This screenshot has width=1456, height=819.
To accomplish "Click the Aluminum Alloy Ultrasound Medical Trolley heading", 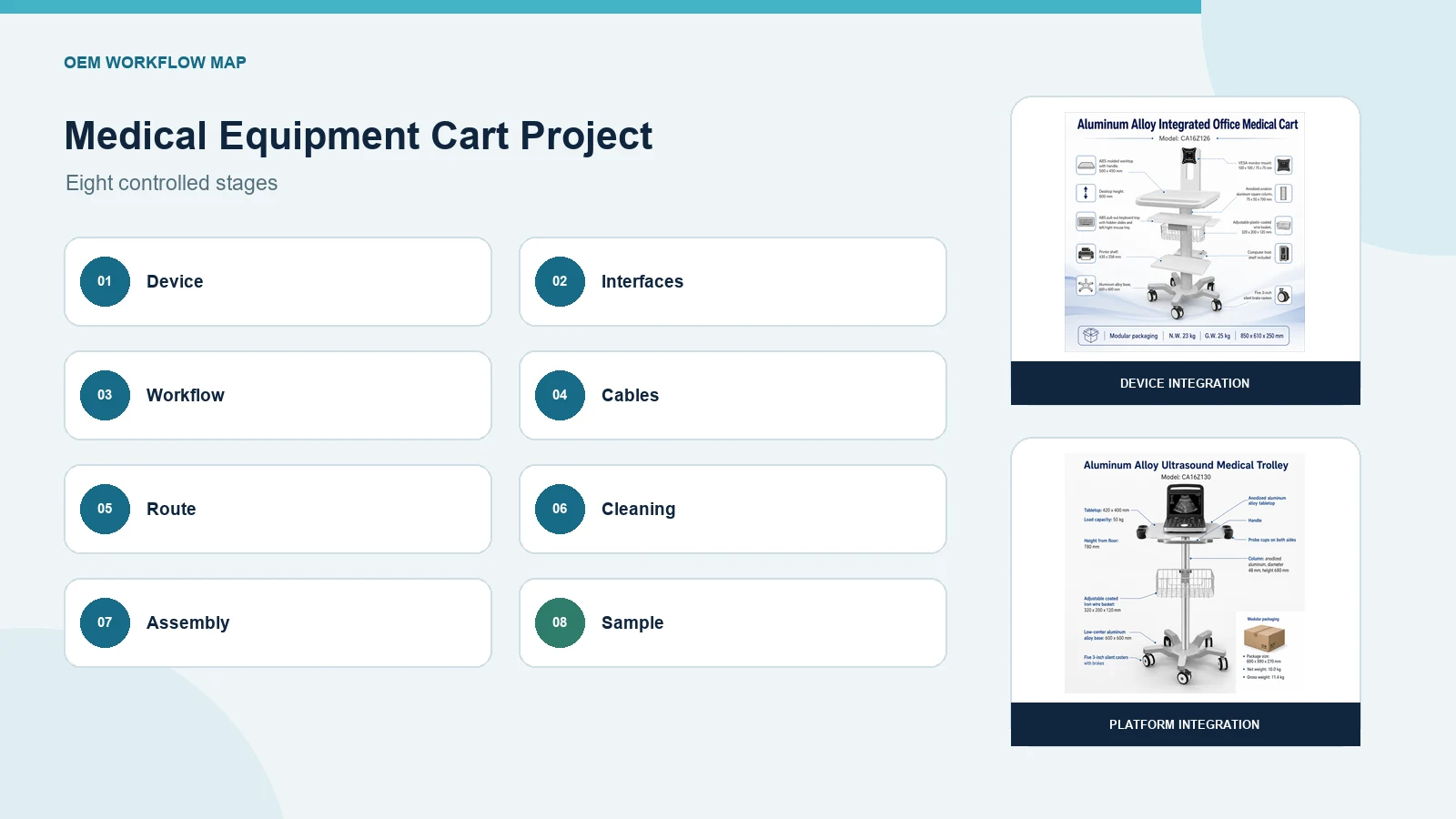I will [1186, 465].
